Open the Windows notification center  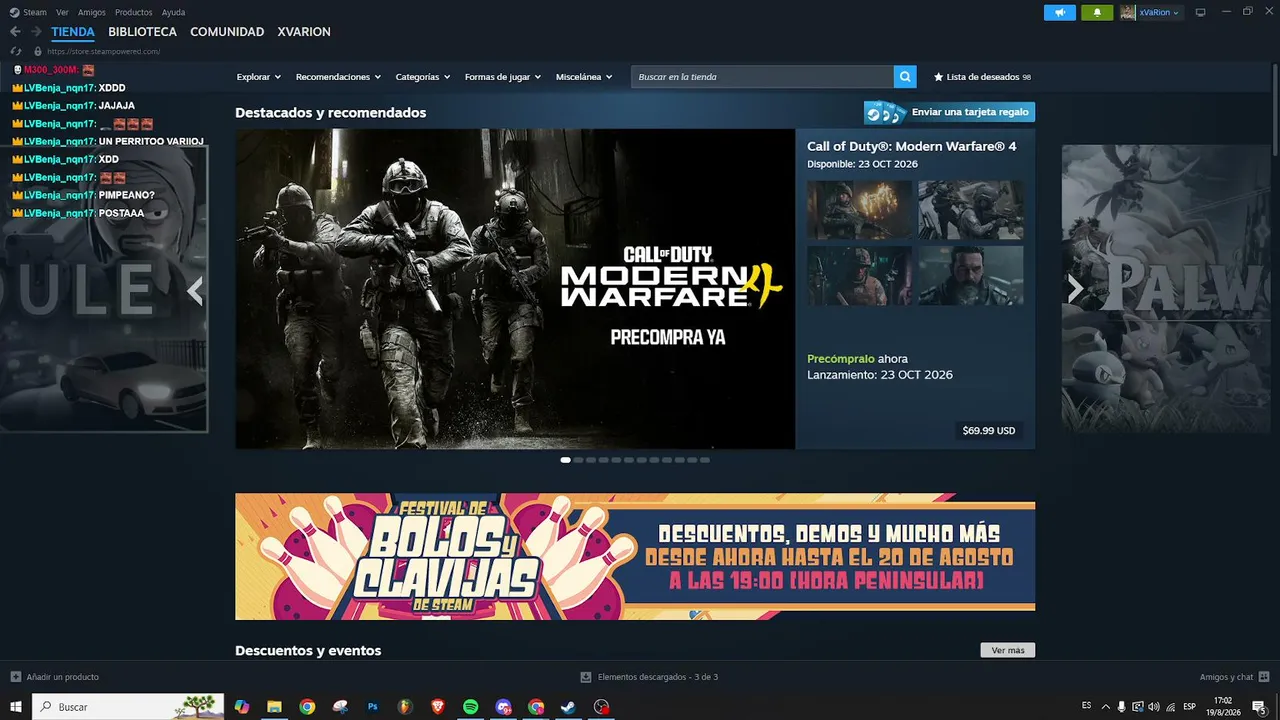[x=1259, y=707]
